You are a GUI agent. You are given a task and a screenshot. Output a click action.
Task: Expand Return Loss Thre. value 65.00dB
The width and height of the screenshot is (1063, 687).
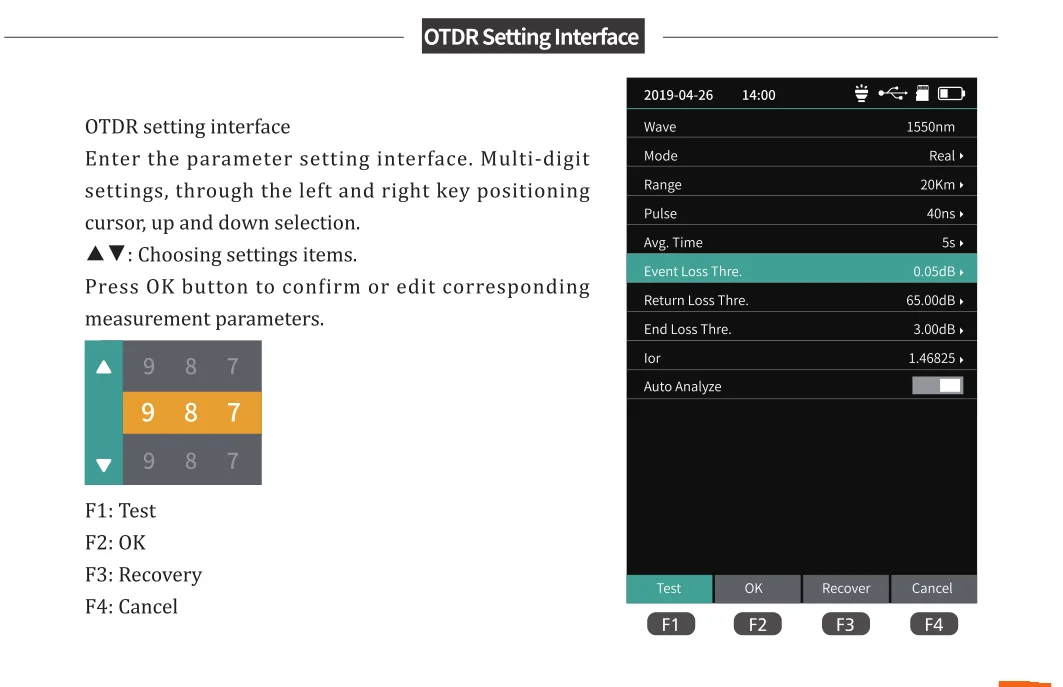tap(934, 300)
